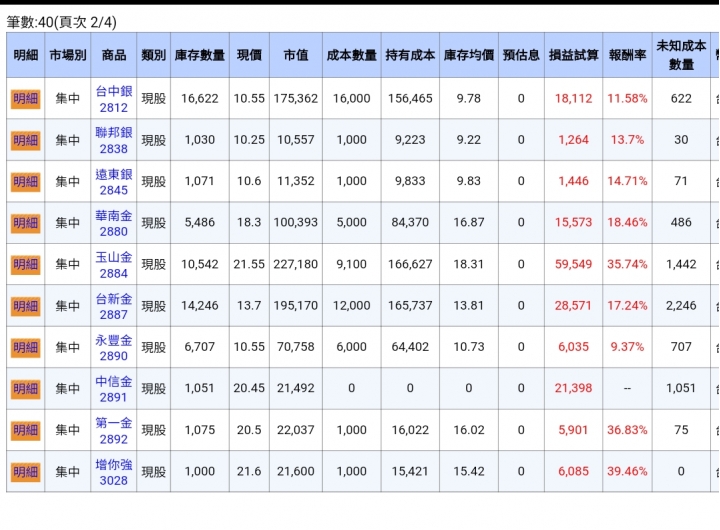Open the 遠東銀 2845 stock link
This screenshot has width=720, height=530.
point(114,182)
